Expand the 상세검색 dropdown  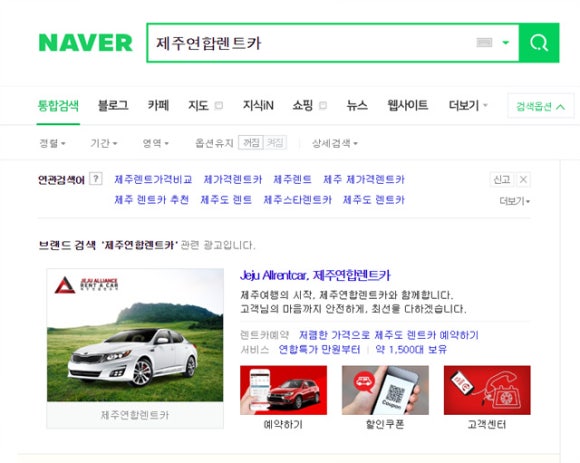[334, 143]
